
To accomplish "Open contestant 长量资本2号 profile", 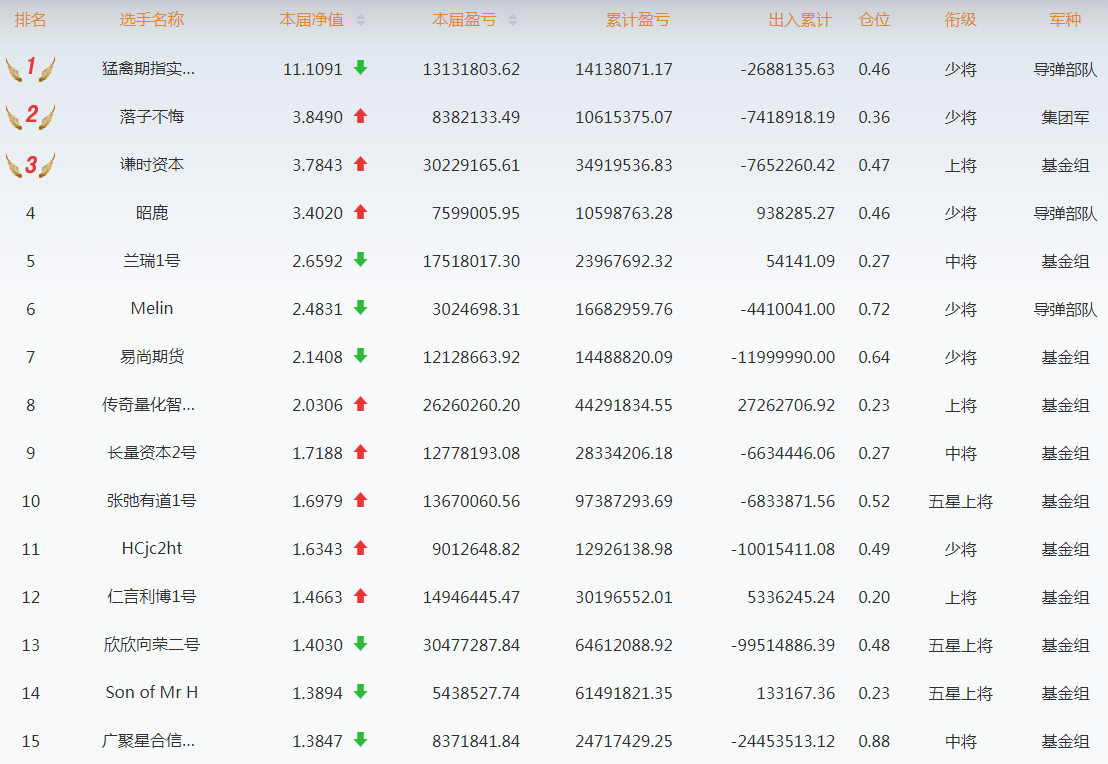I will point(151,453).
